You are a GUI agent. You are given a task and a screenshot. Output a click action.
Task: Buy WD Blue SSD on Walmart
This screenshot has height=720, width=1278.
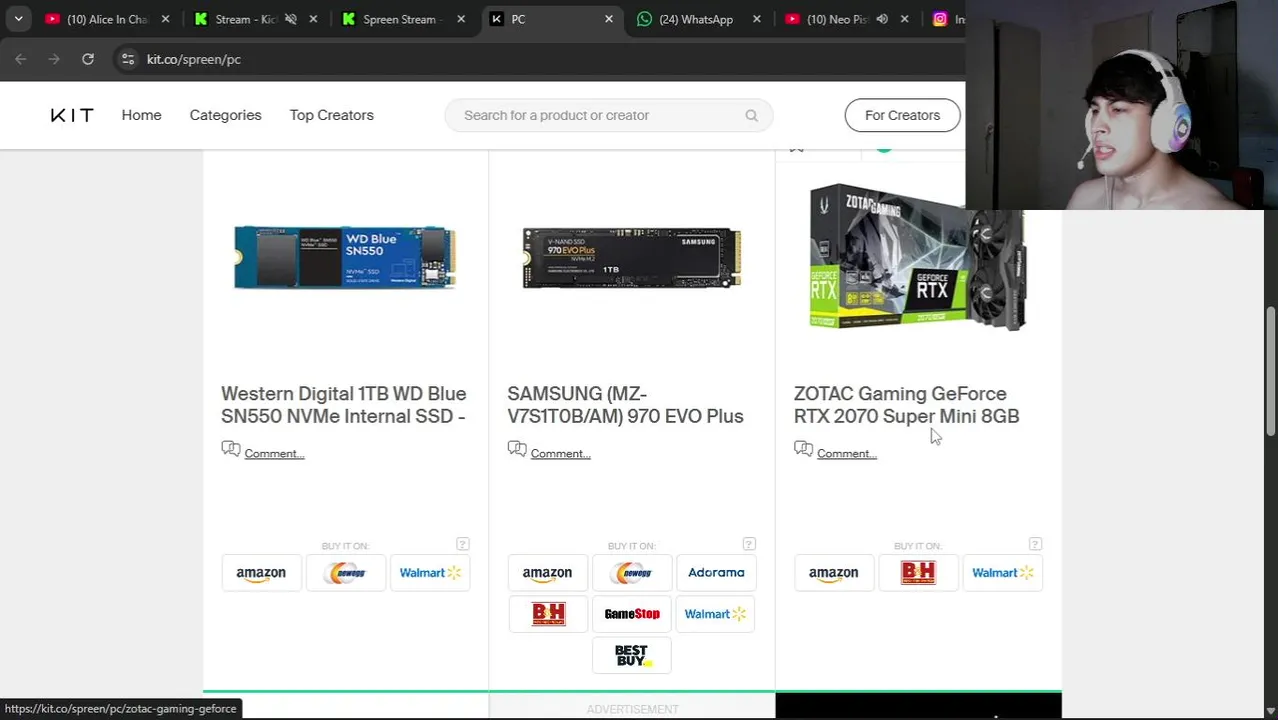click(430, 573)
